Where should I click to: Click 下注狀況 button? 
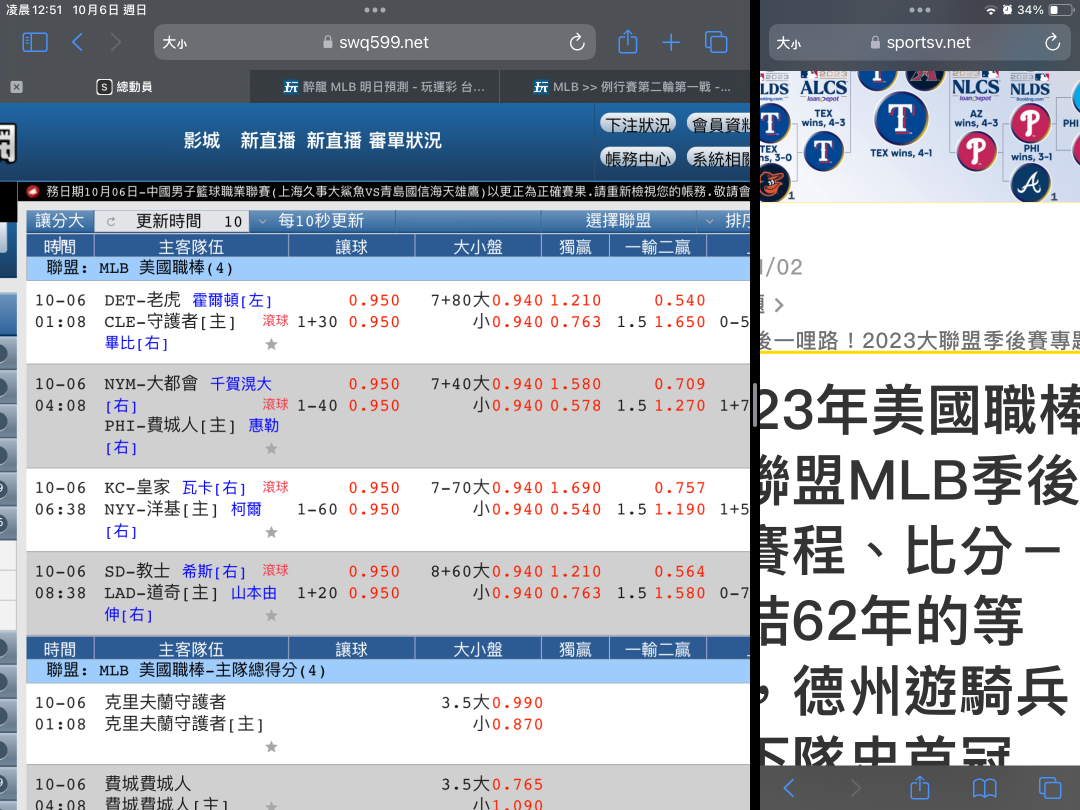click(638, 125)
